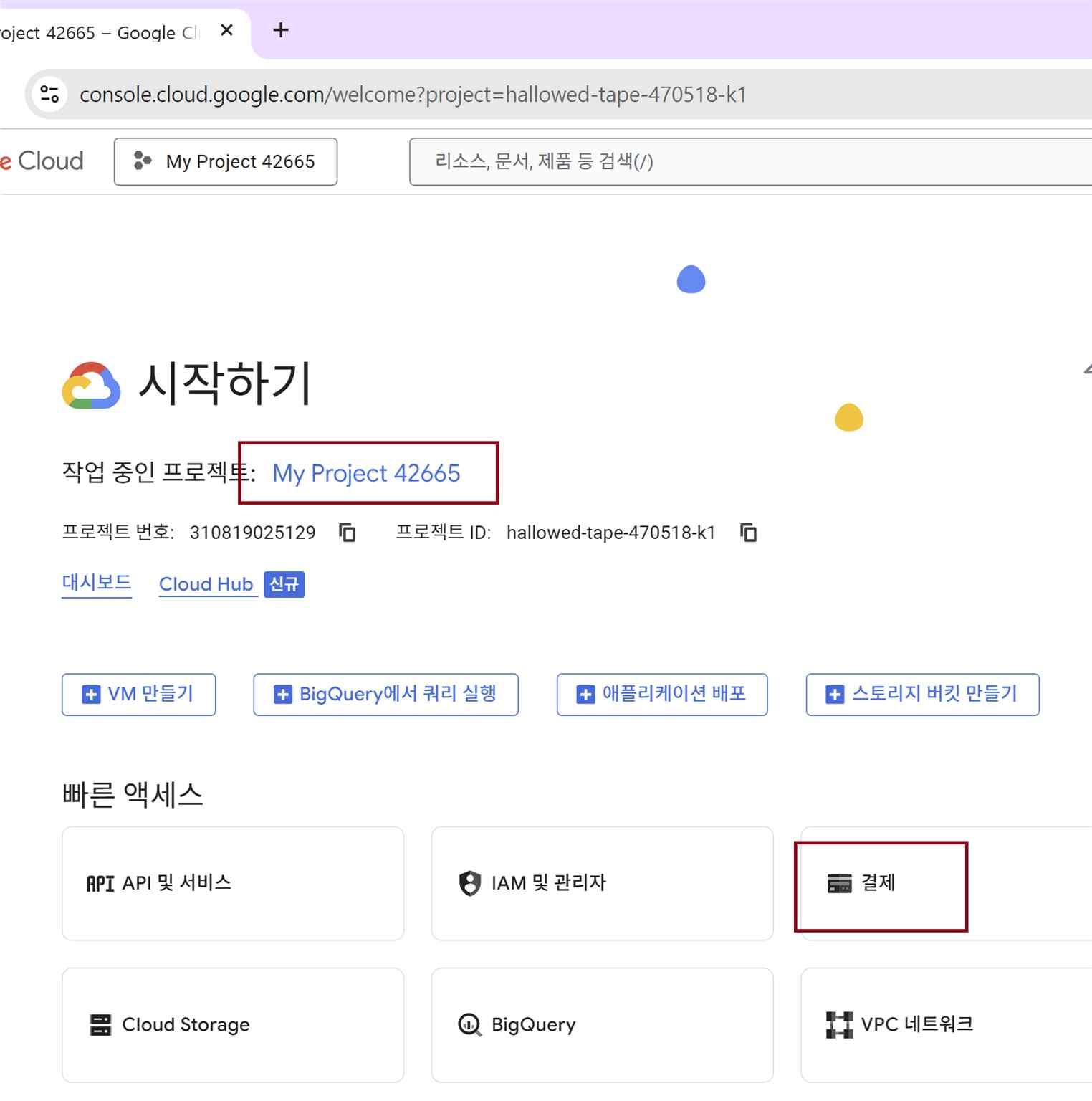Click the BigQuery magnifier icon

pos(469,1025)
